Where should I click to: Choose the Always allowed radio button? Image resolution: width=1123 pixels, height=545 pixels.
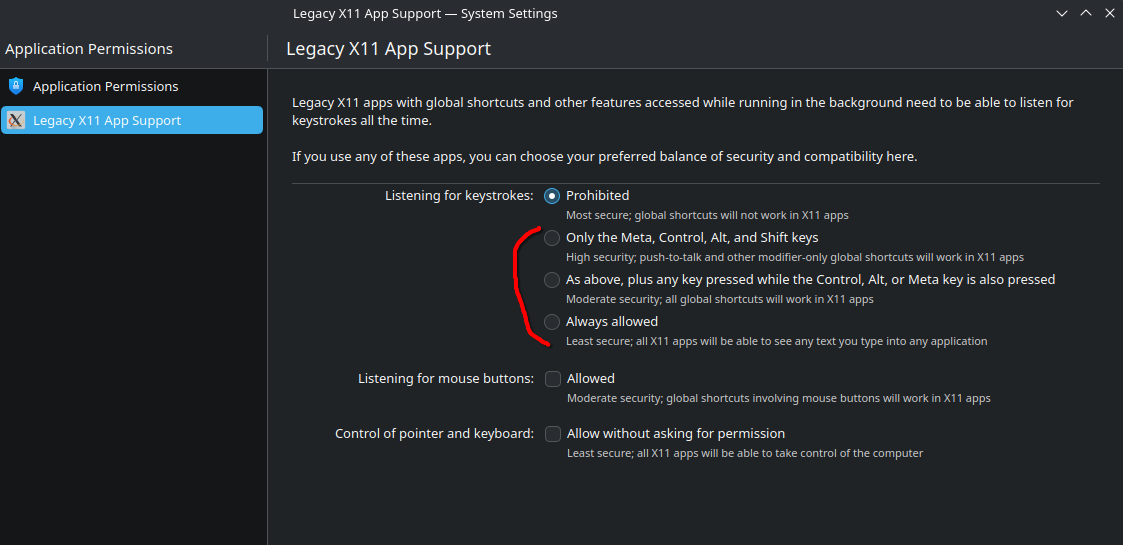point(552,322)
